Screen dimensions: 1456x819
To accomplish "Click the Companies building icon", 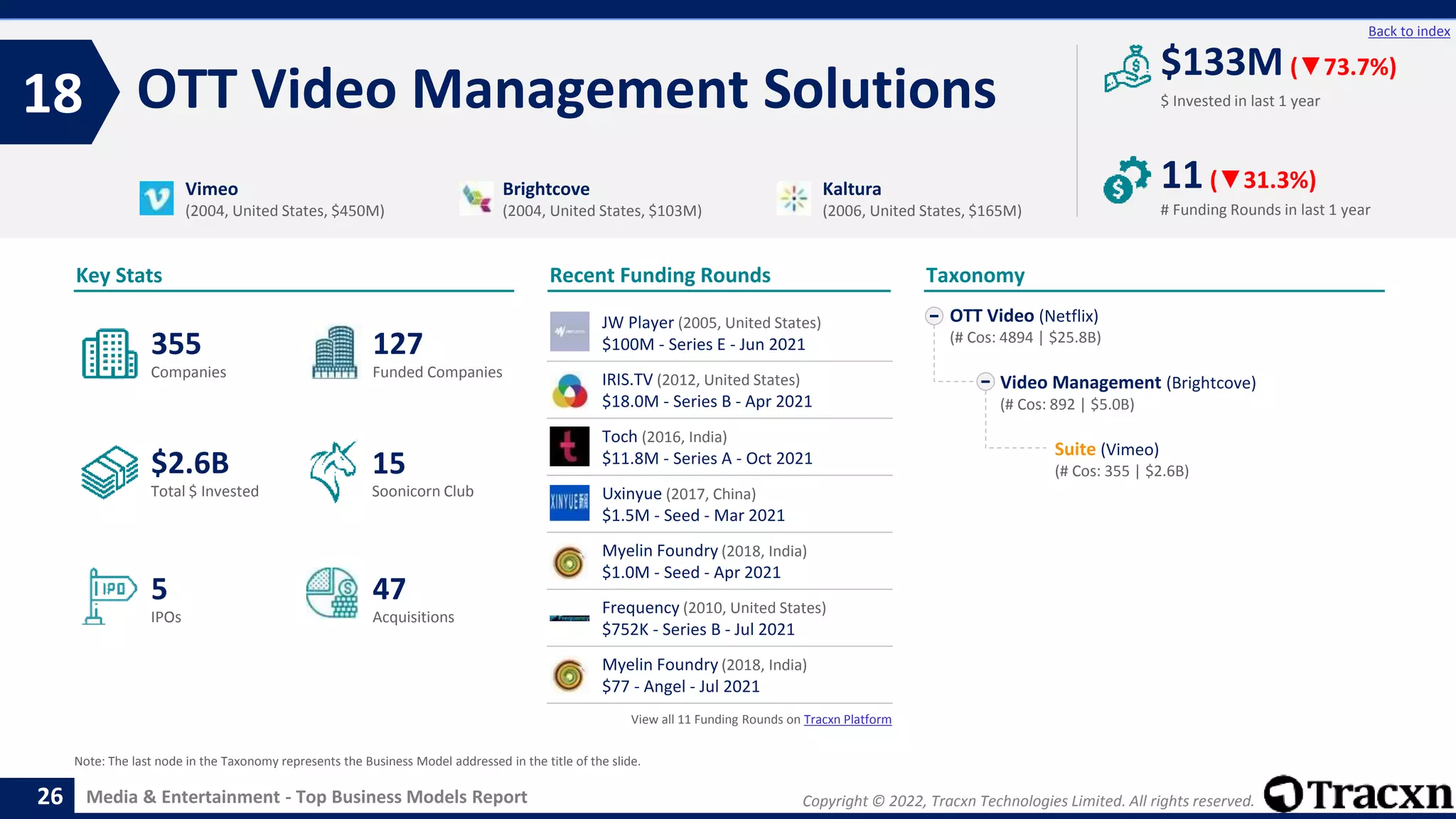I will [109, 353].
